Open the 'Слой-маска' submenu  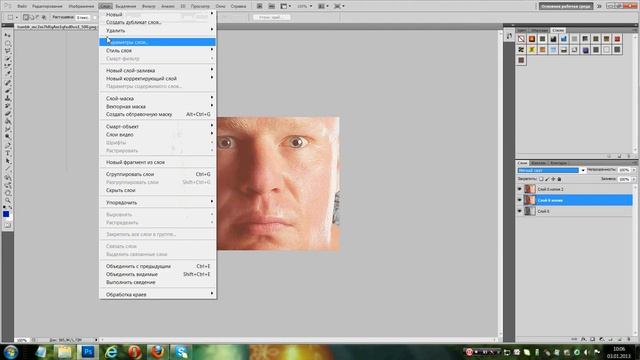pyautogui.click(x=158, y=98)
